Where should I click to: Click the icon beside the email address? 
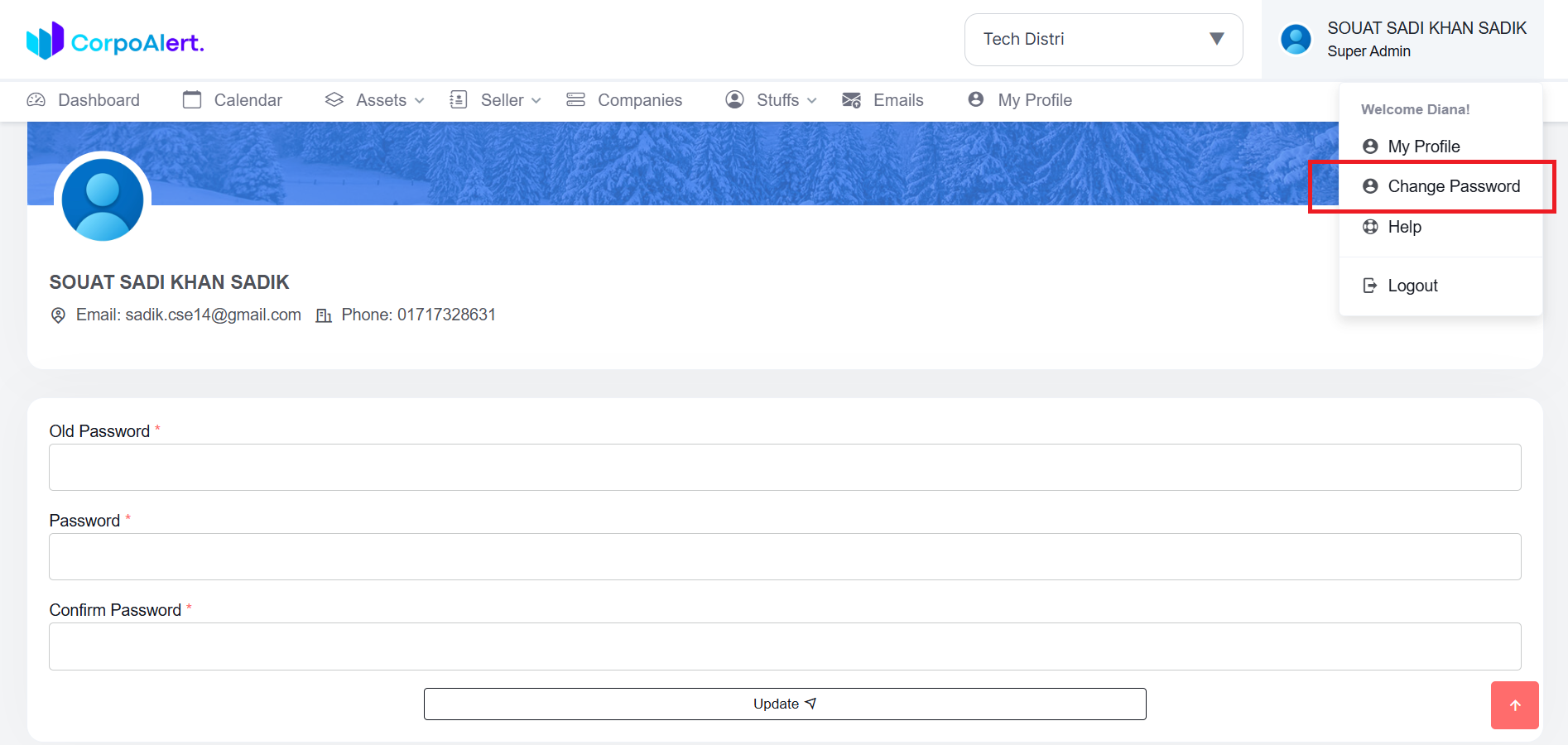click(58, 315)
